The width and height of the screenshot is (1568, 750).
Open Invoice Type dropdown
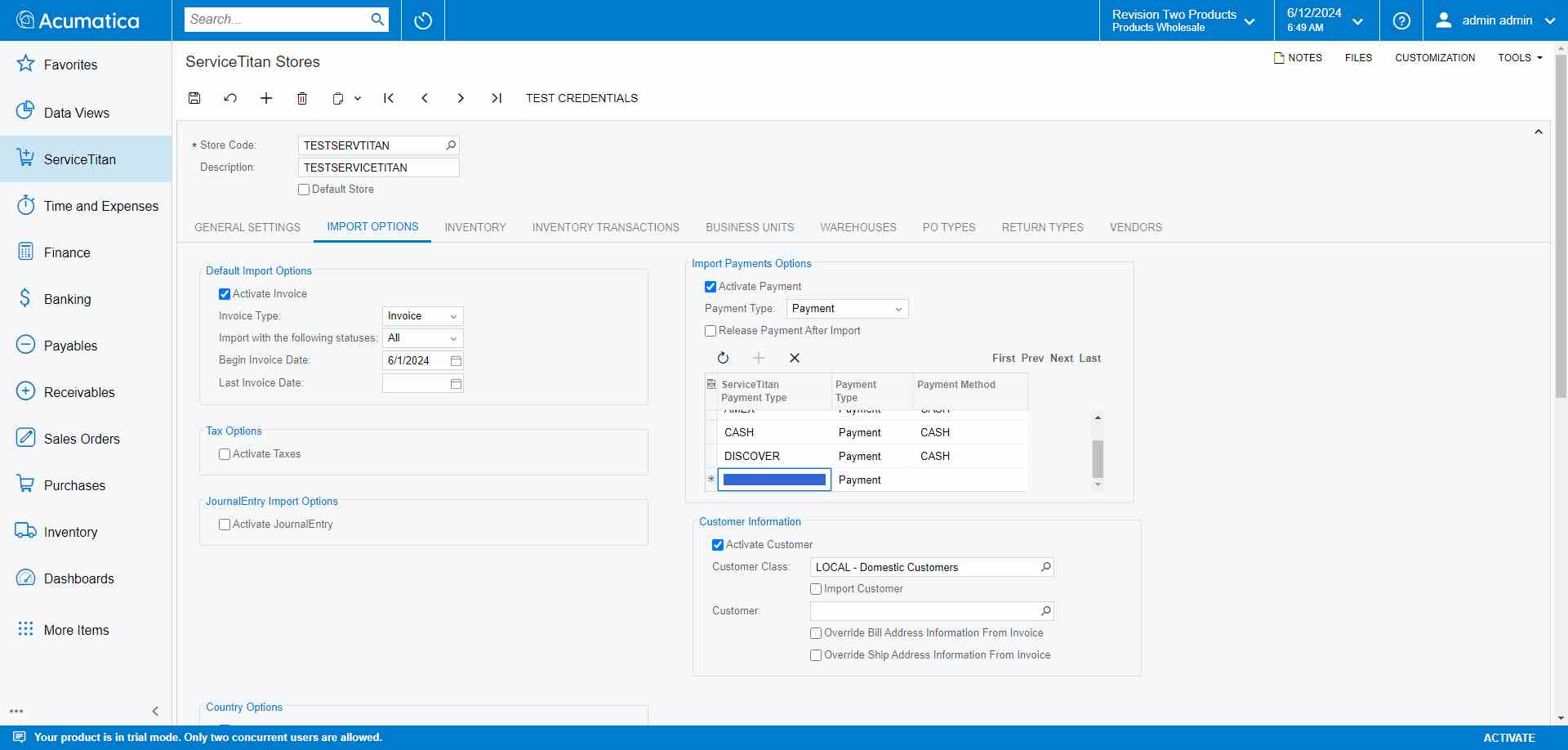423,316
